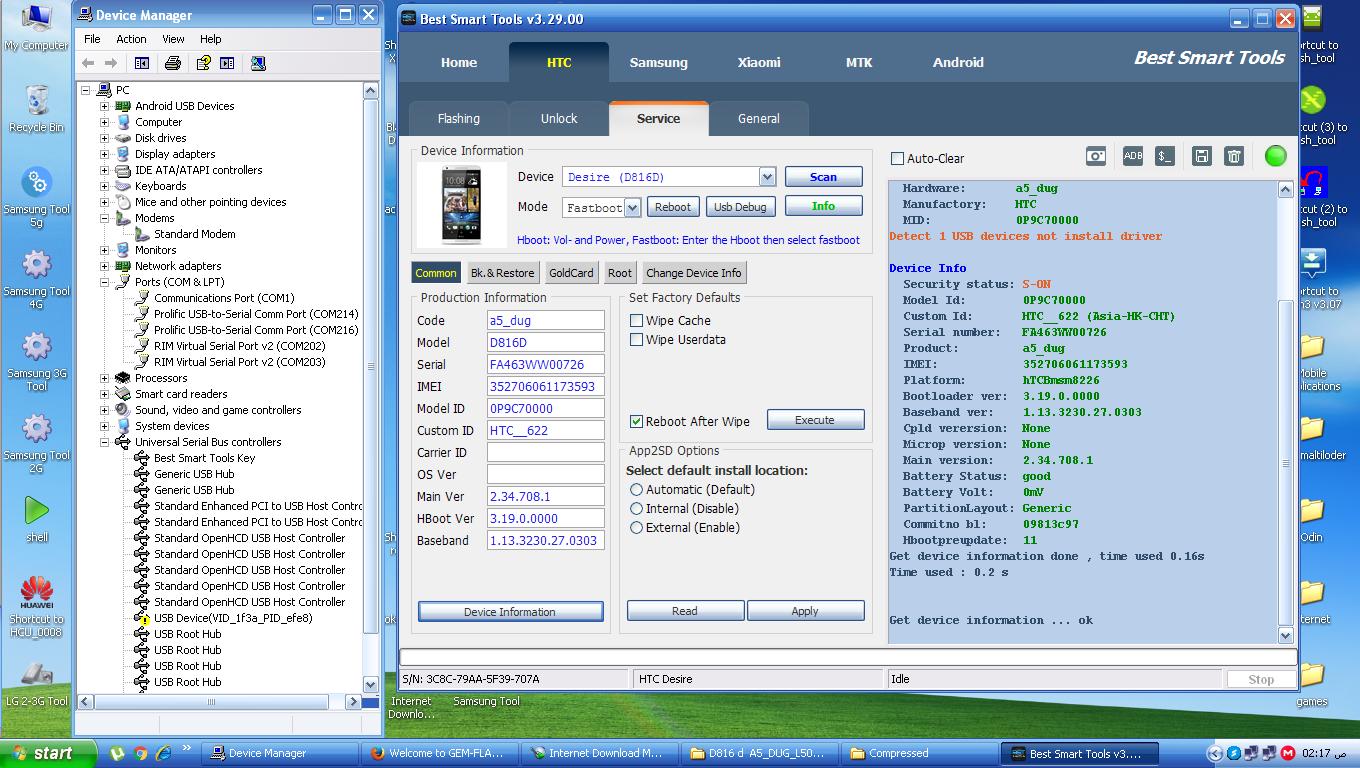
Task: Switch to the Xiaomi tab
Action: click(759, 62)
